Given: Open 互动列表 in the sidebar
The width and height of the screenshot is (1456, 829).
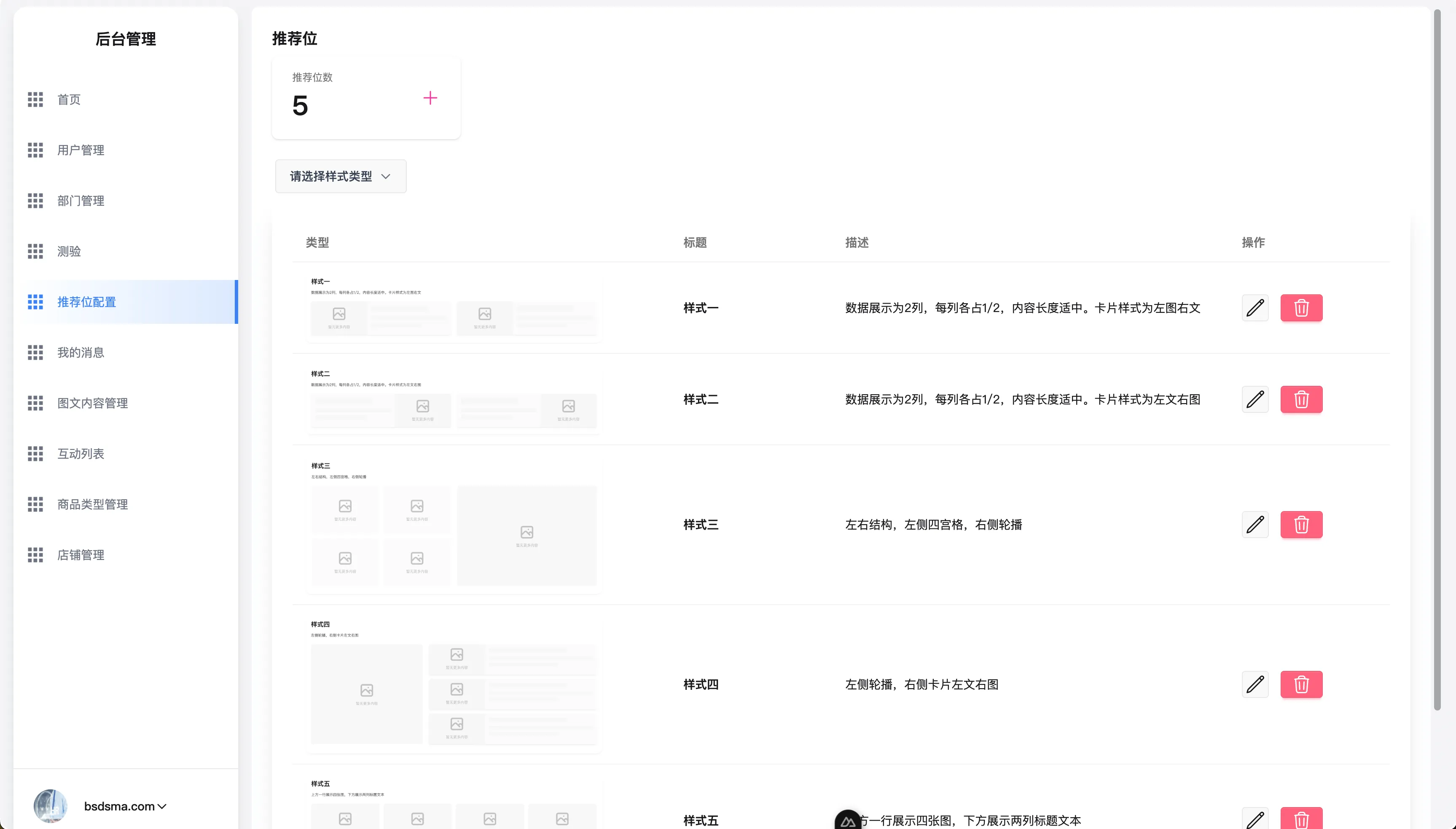Looking at the screenshot, I should (80, 453).
